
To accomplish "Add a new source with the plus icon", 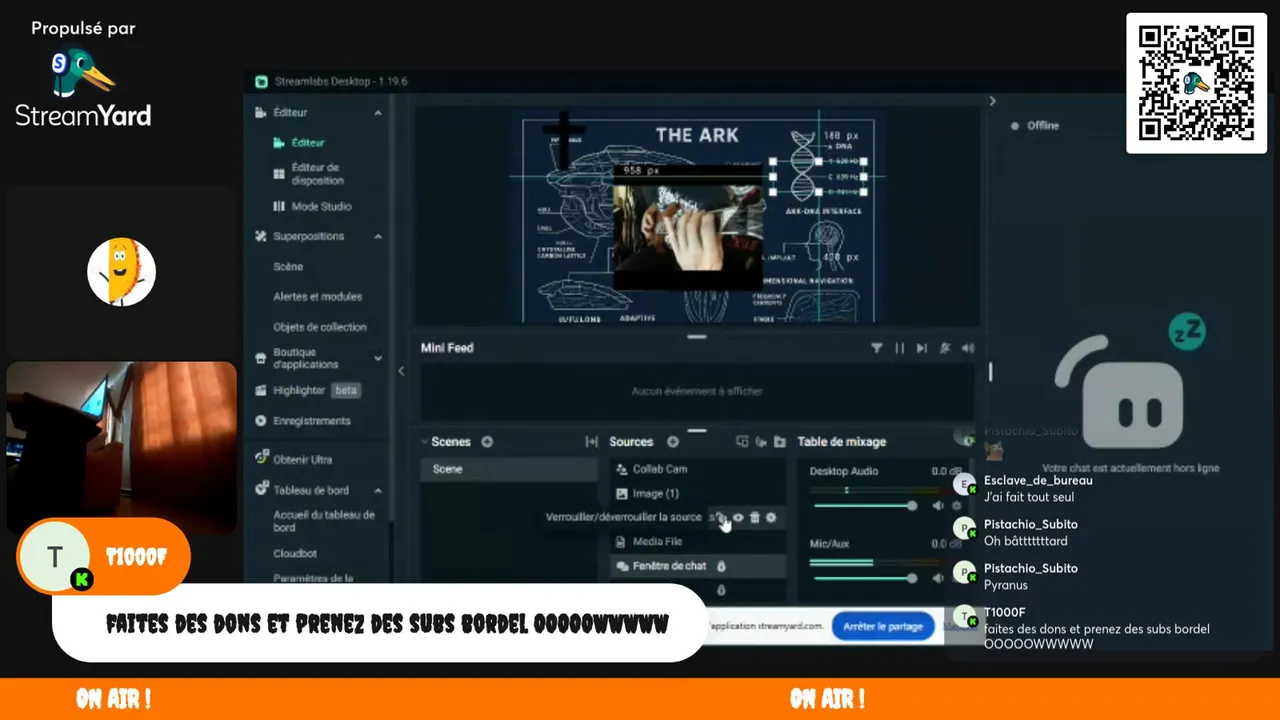I will tap(673, 442).
